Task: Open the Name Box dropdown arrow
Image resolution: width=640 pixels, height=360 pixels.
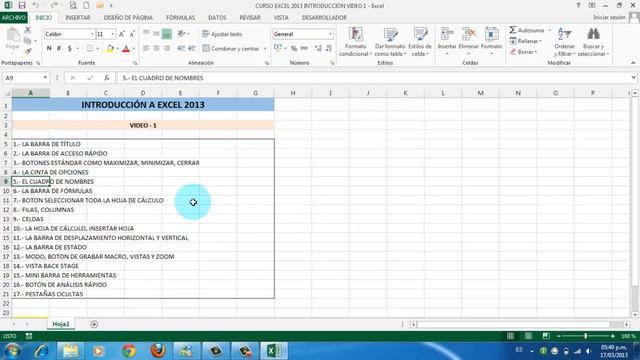Action: (x=45, y=78)
